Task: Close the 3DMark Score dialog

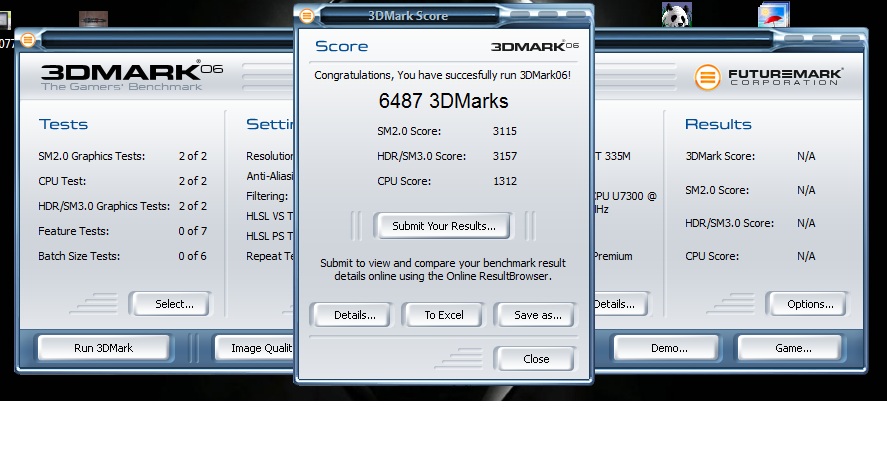Action: tap(535, 359)
